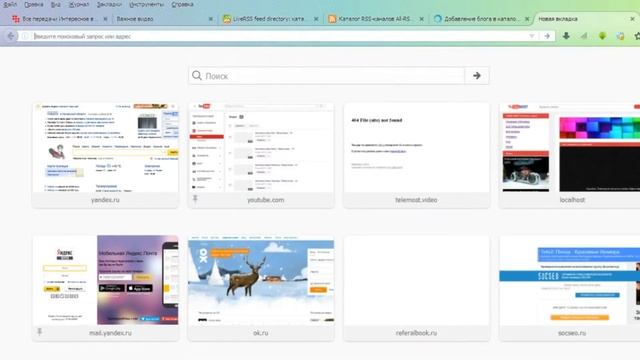Screen dimensions: 640x360
Task: Click the pin icon on the youtube.com tile
Action: tap(195, 199)
